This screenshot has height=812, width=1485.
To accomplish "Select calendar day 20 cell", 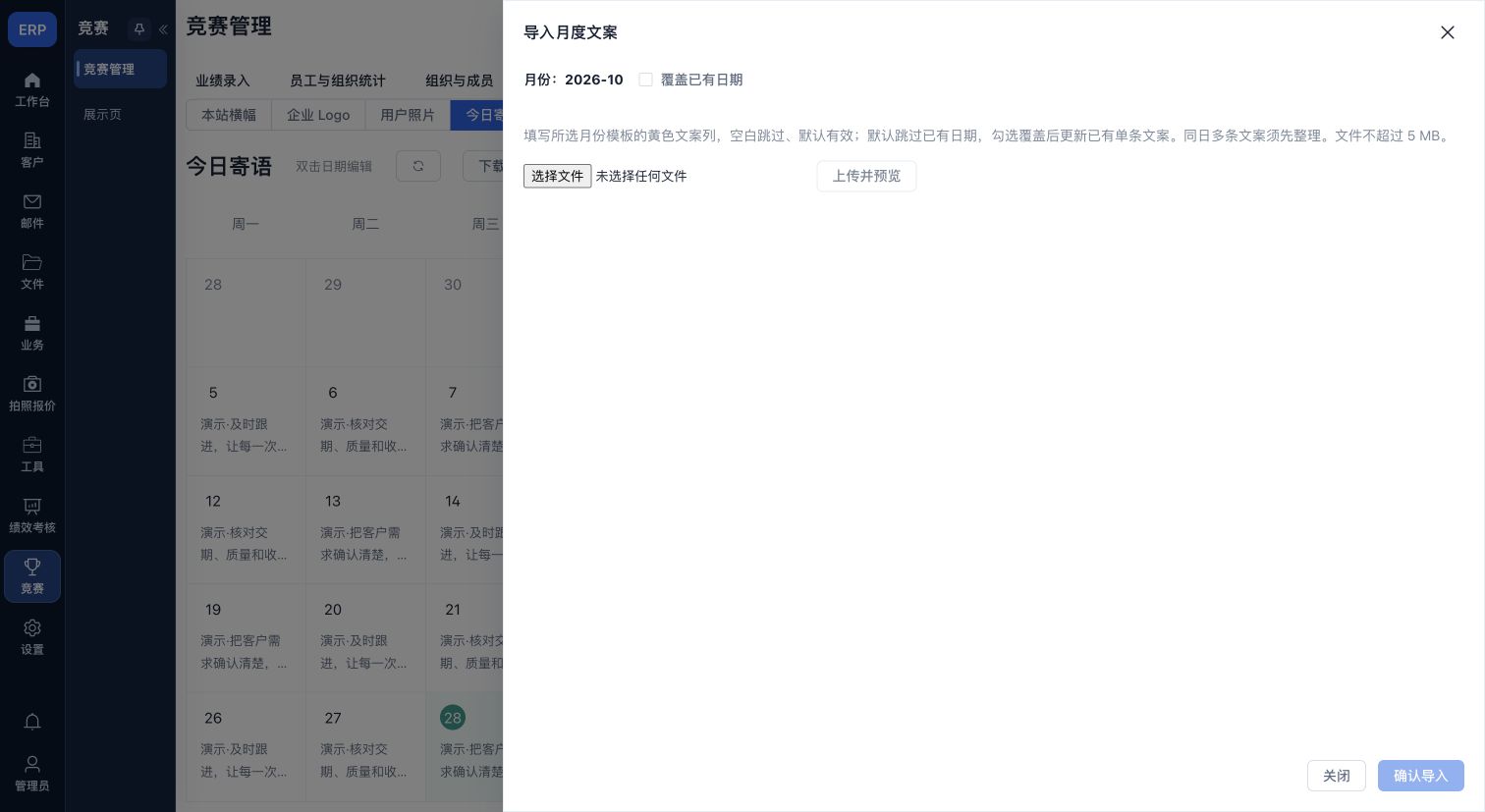I will pos(365,638).
